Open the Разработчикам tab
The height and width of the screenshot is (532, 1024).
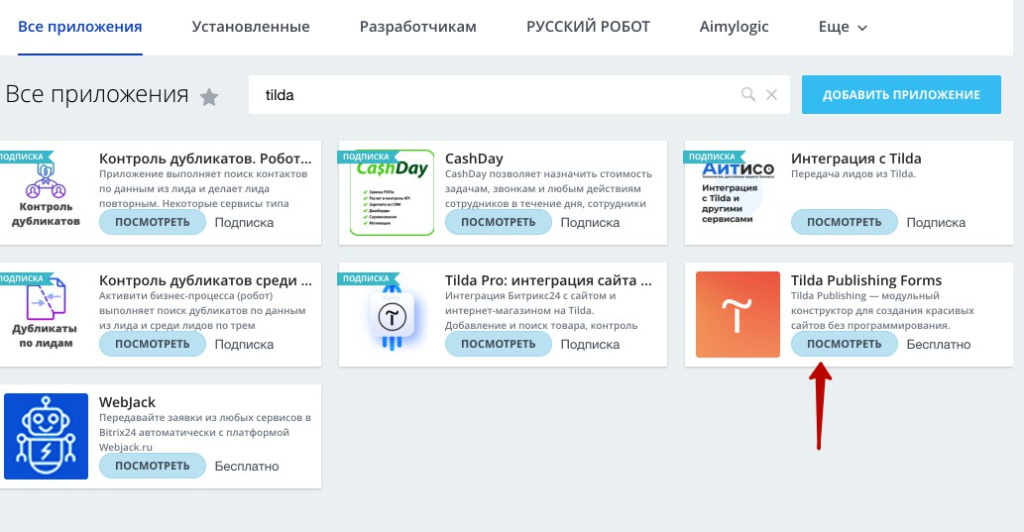(x=418, y=27)
